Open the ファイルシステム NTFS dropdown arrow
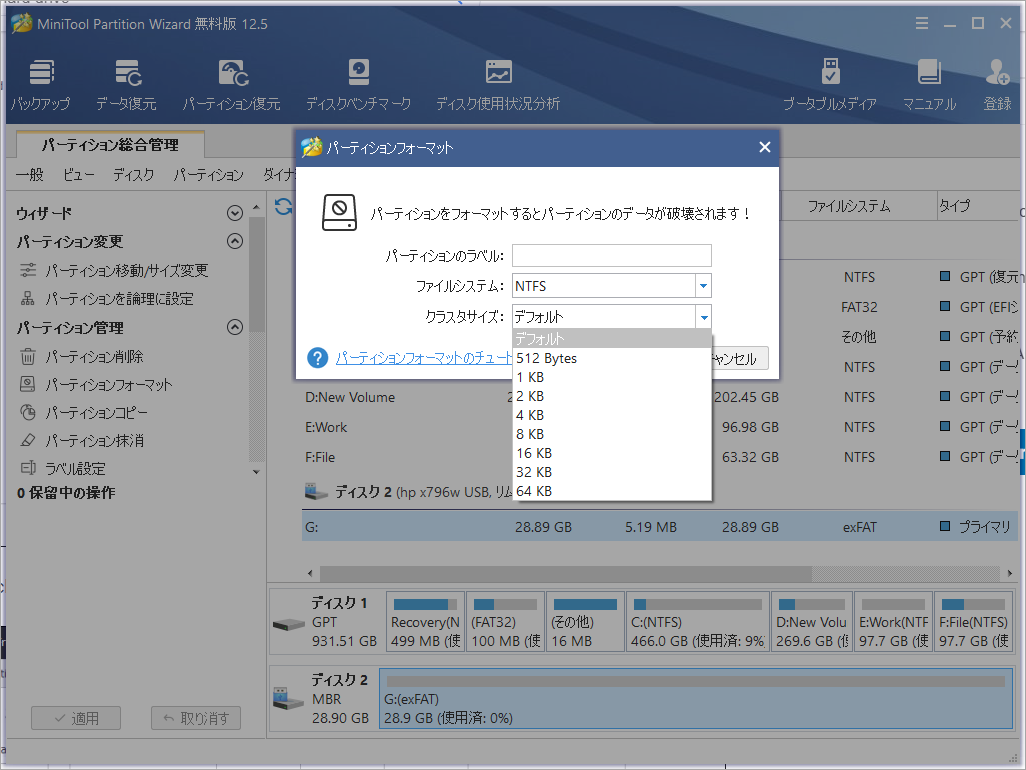The height and width of the screenshot is (770, 1026). click(703, 286)
